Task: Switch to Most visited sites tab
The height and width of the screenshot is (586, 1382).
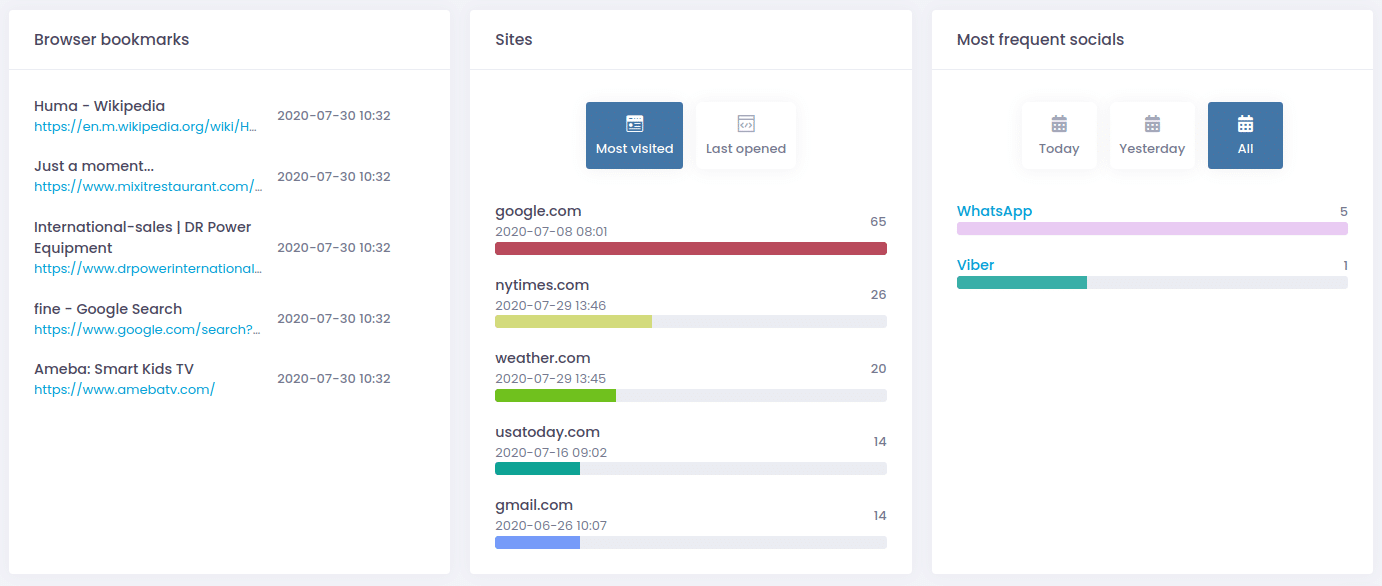Action: [634, 135]
